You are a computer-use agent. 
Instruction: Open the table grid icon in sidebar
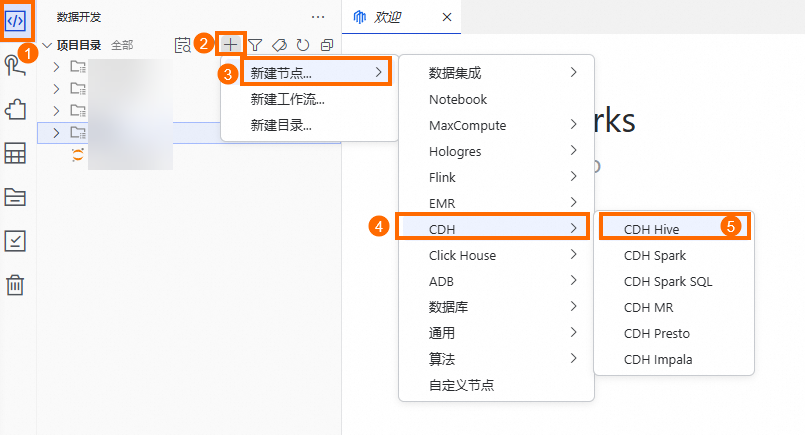(x=15, y=153)
